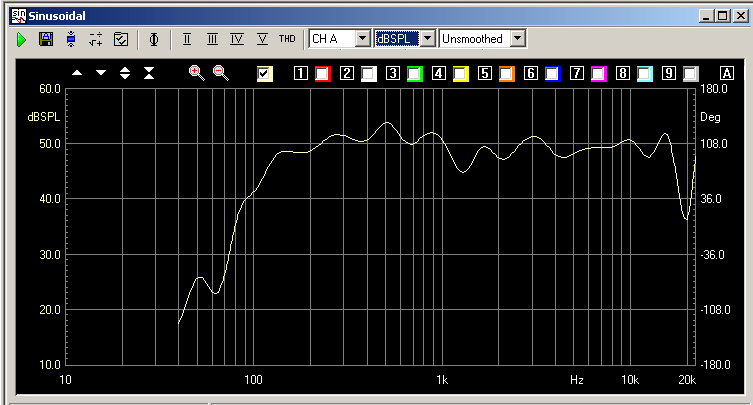Toggle overlay 3 green checkbox
Viewport: 753px width, 405px height.
(414, 74)
